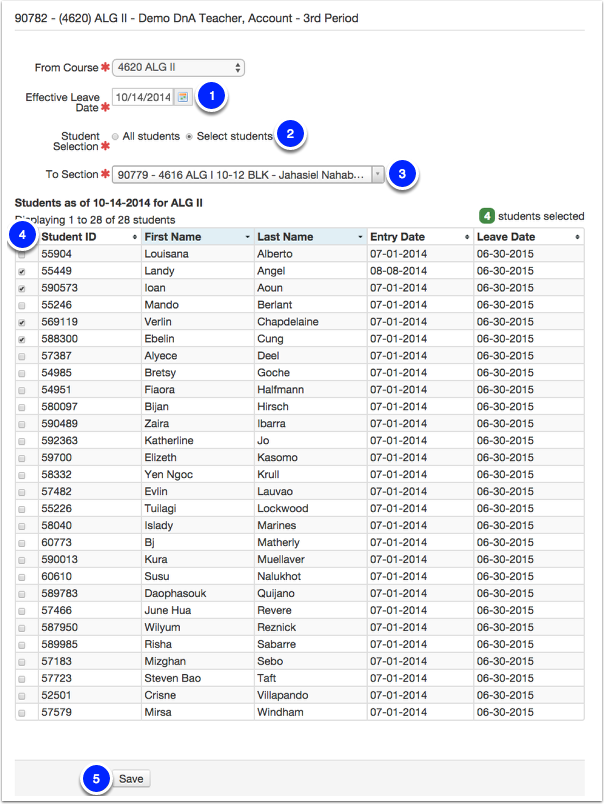Click first name Daophasouk cell

pos(197,593)
